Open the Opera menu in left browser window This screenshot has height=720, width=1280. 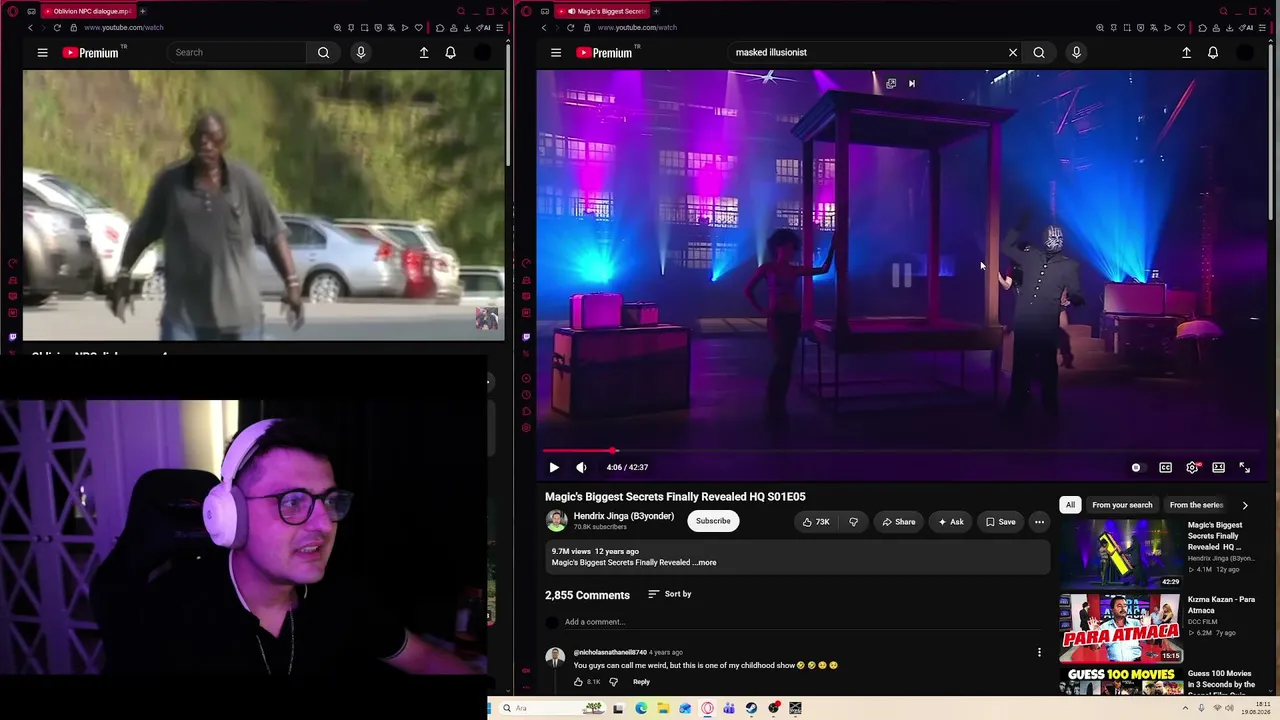pos(12,11)
